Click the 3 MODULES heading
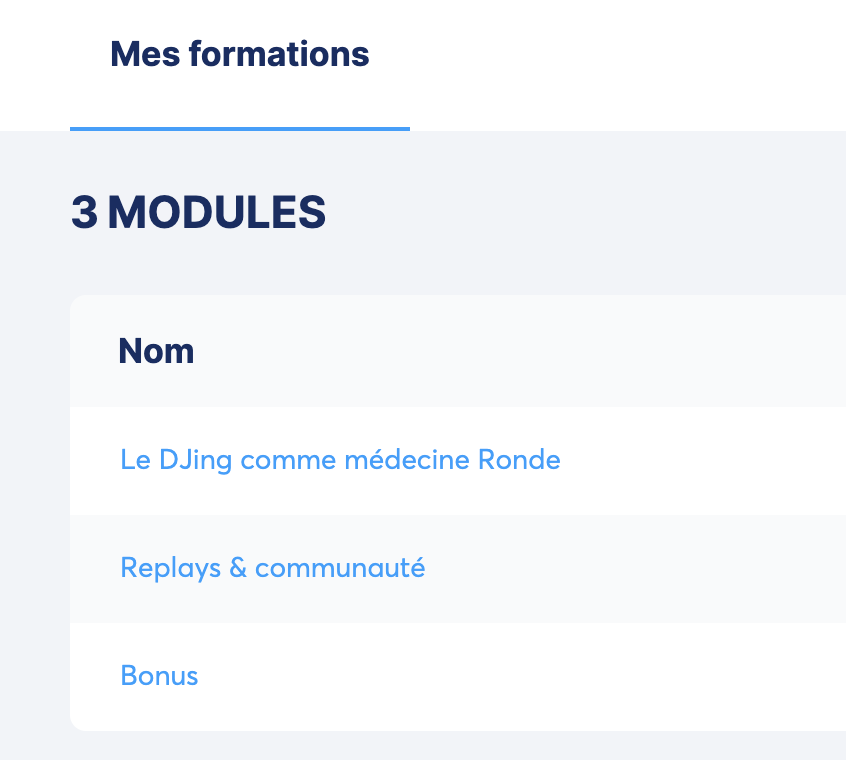846x760 pixels. coord(198,213)
